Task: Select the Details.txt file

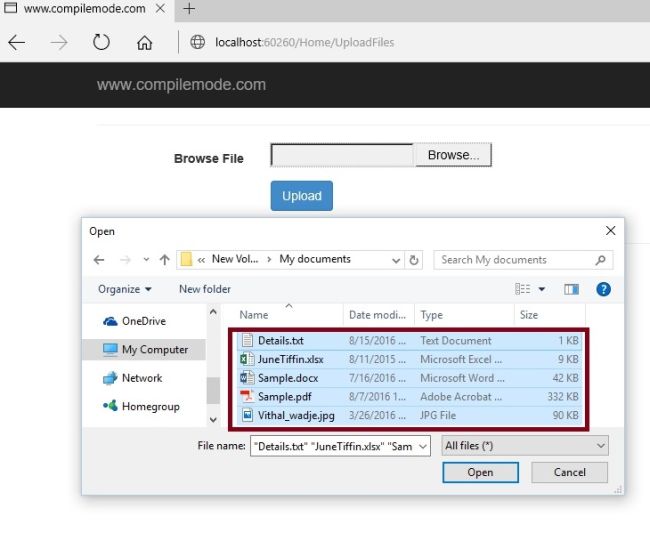Action: [409, 340]
